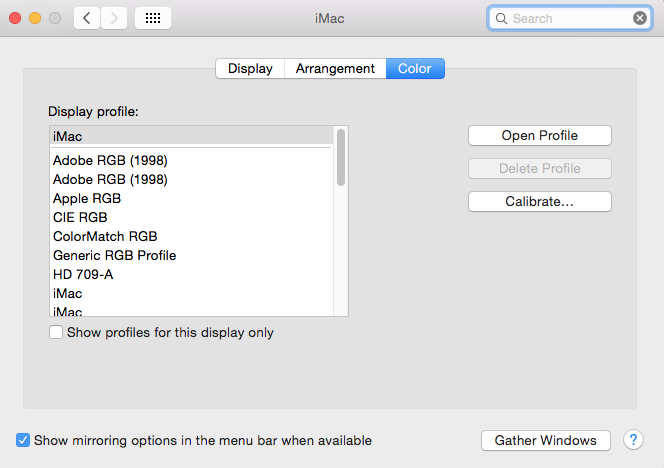664x468 pixels.
Task: Select the Color tab
Action: [x=415, y=69]
